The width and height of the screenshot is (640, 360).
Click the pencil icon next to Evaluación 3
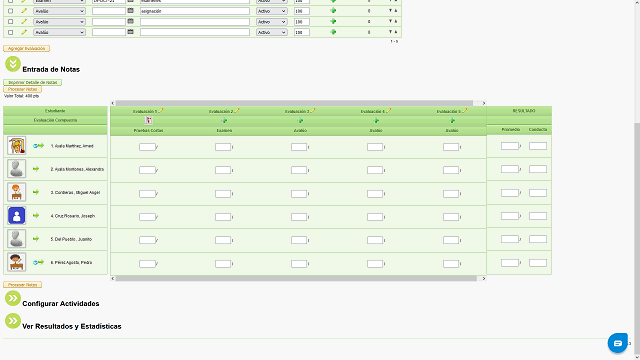pyautogui.click(x=313, y=111)
